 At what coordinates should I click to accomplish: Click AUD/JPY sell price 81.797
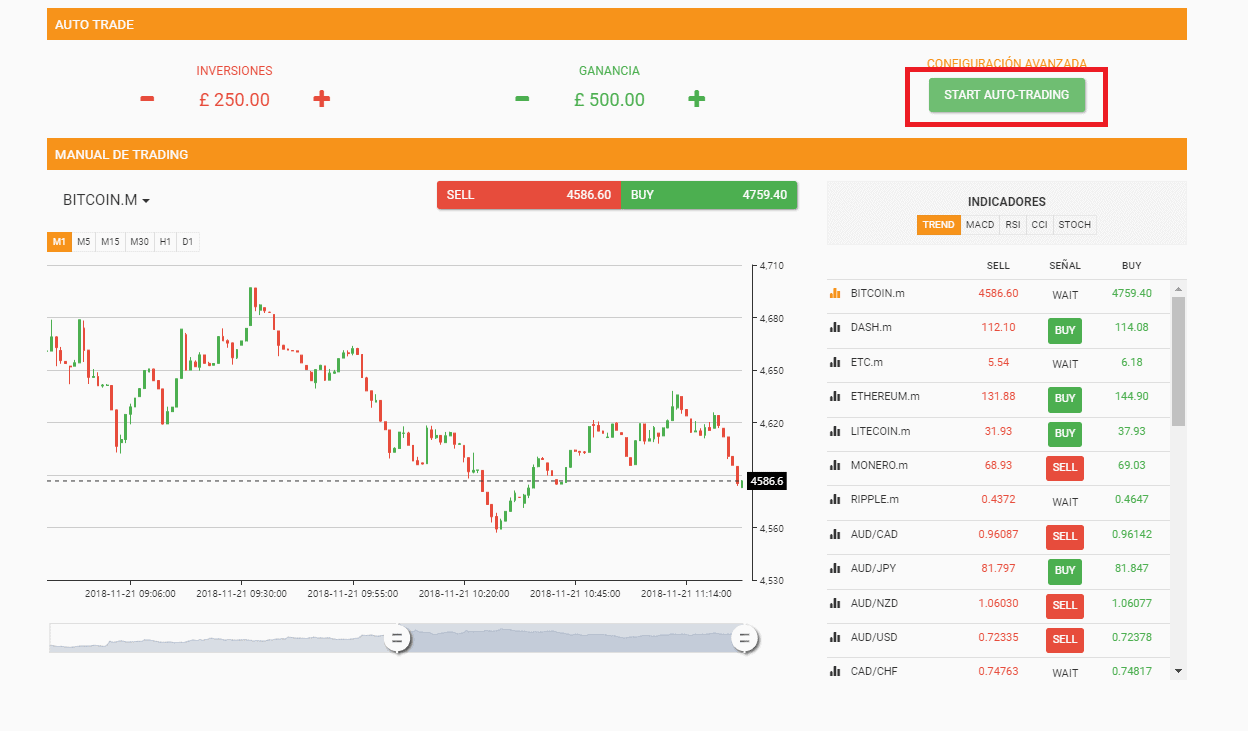pyautogui.click(x=998, y=569)
